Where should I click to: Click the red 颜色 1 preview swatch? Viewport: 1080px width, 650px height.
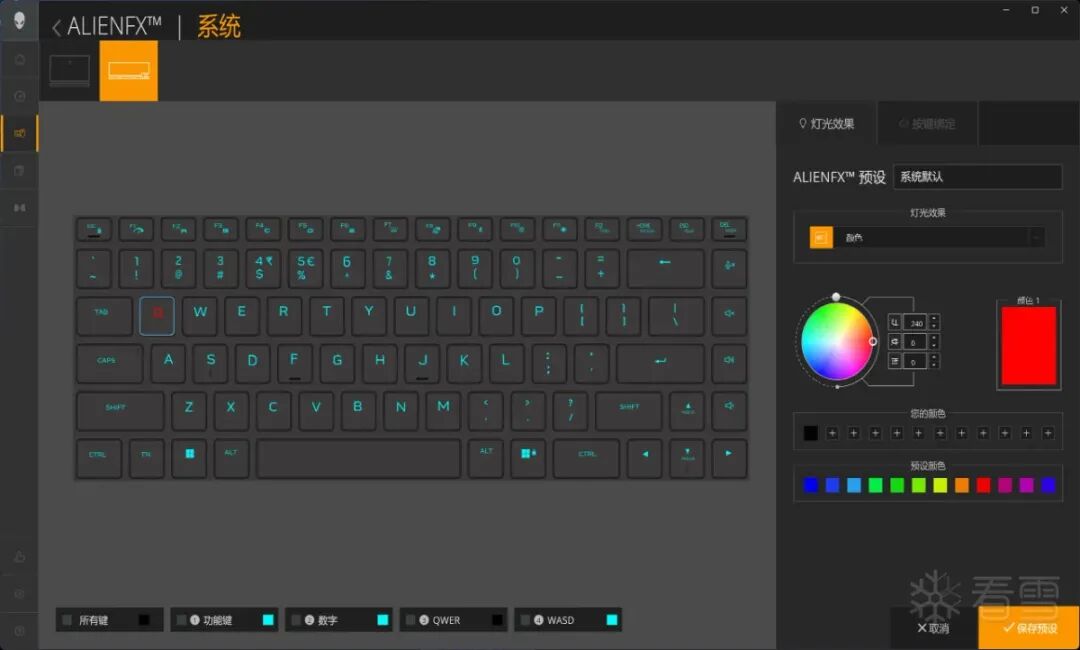1028,346
